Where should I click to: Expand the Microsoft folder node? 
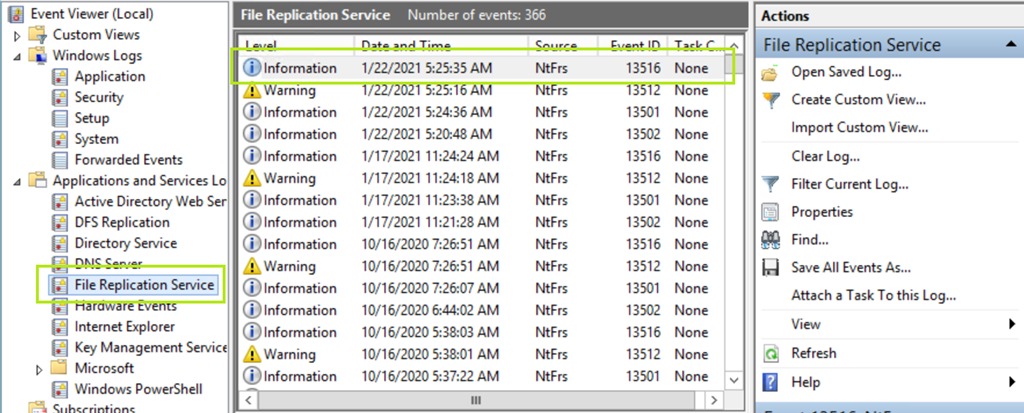[x=39, y=369]
